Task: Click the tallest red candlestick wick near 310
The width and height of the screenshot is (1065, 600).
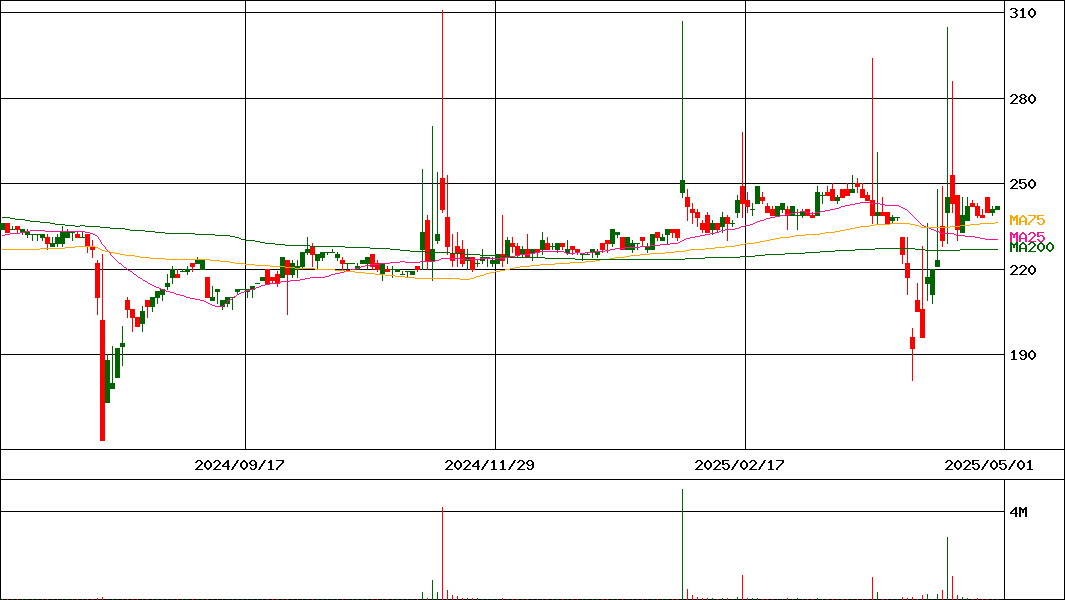Action: point(442,95)
